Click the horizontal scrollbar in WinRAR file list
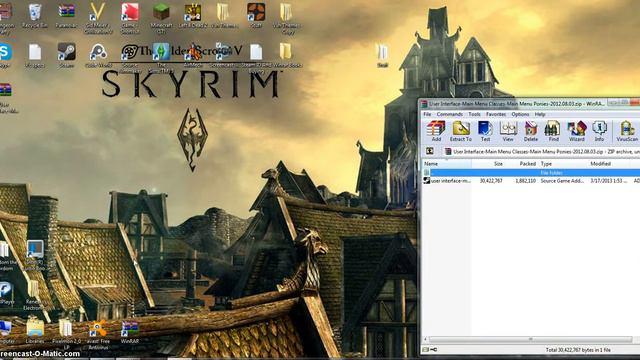The height and width of the screenshot is (360, 640). 530,339
